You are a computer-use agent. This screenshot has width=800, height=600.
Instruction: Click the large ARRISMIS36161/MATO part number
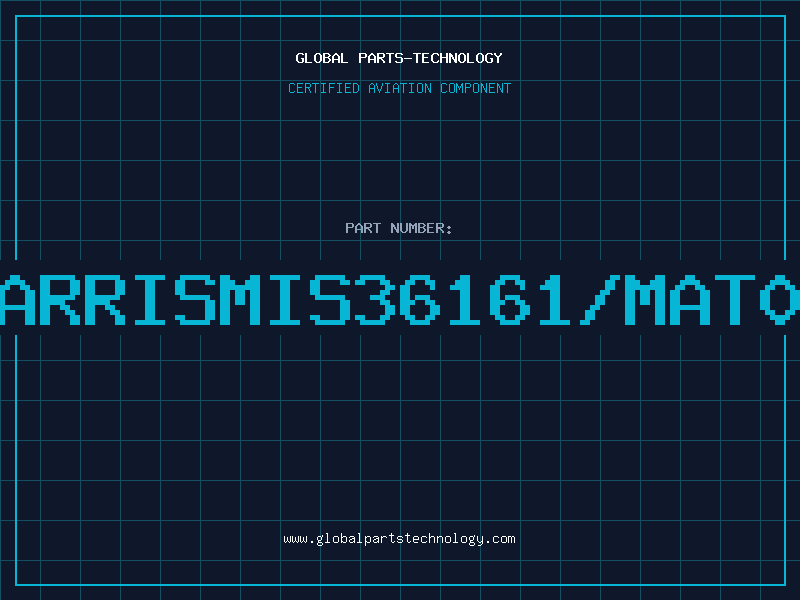coord(400,300)
